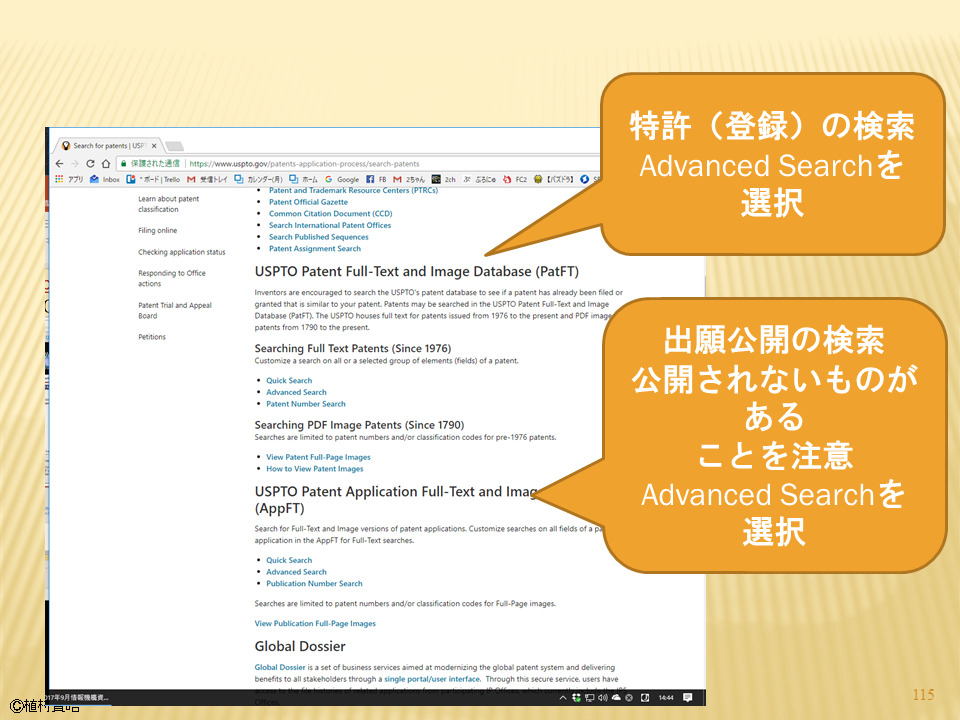960x720 pixels.
Task: Click the uspto.gov address bar URL
Action: click(304, 163)
